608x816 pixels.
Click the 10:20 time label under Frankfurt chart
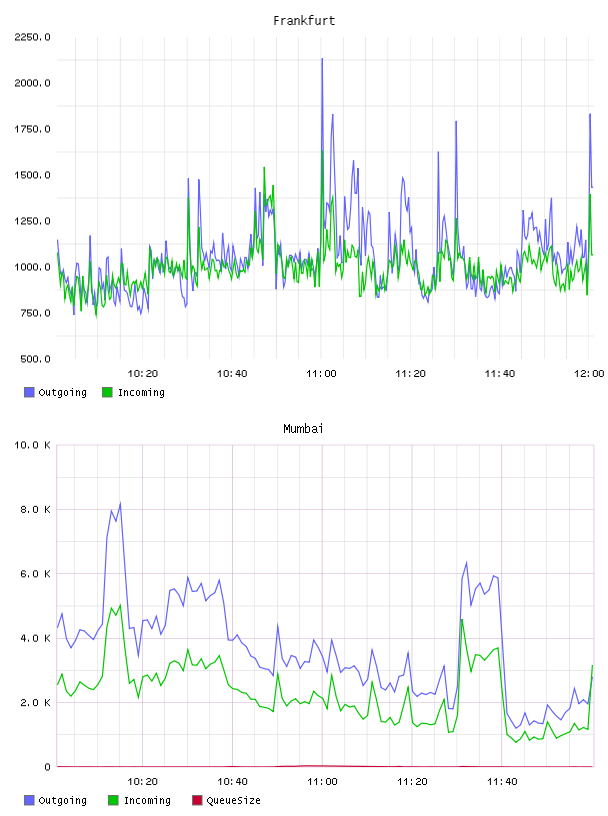(143, 374)
